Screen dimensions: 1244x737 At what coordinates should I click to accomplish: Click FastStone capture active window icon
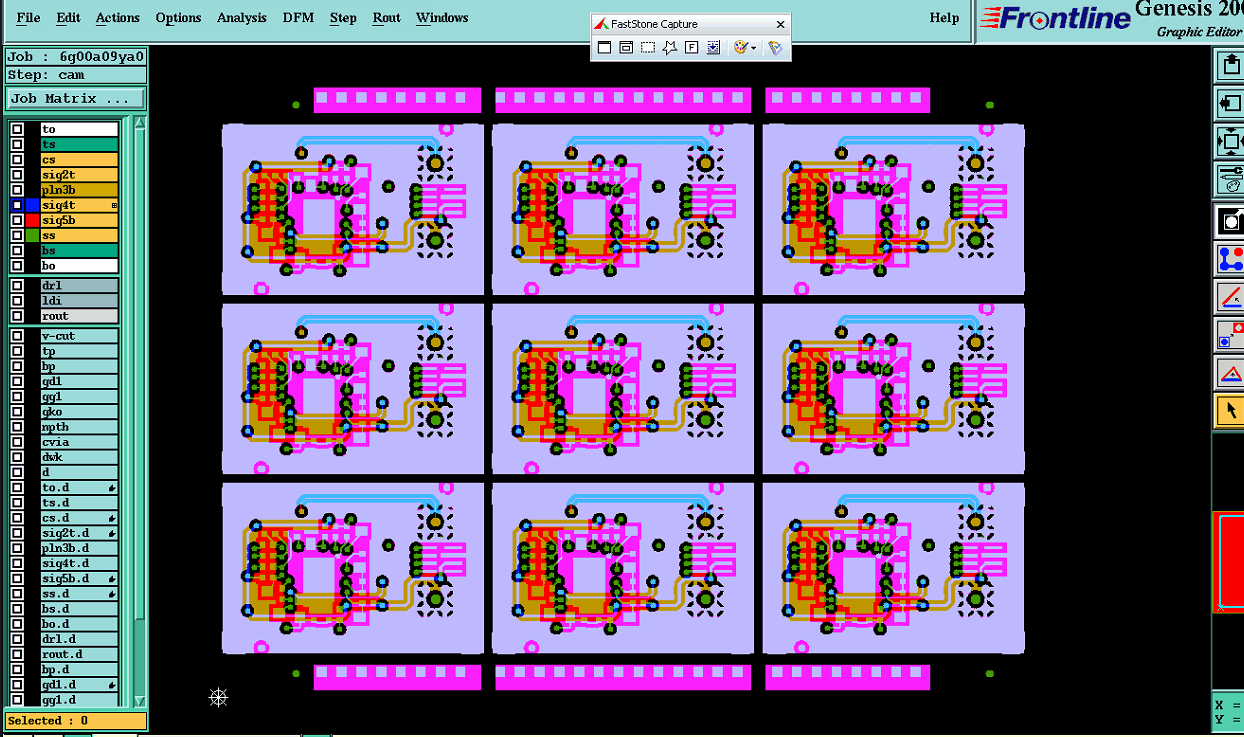point(604,47)
